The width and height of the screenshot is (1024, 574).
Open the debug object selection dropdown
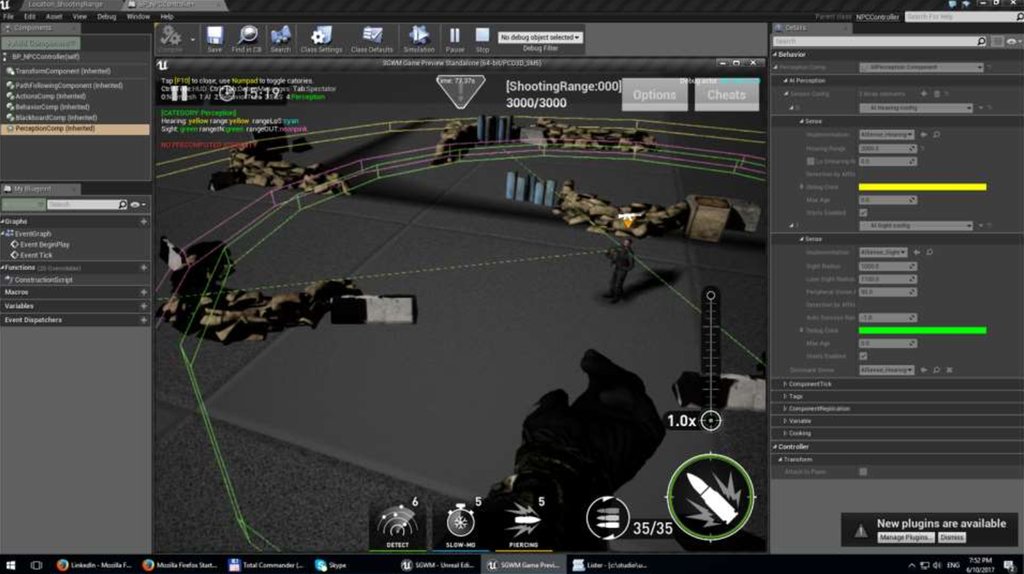coord(540,37)
